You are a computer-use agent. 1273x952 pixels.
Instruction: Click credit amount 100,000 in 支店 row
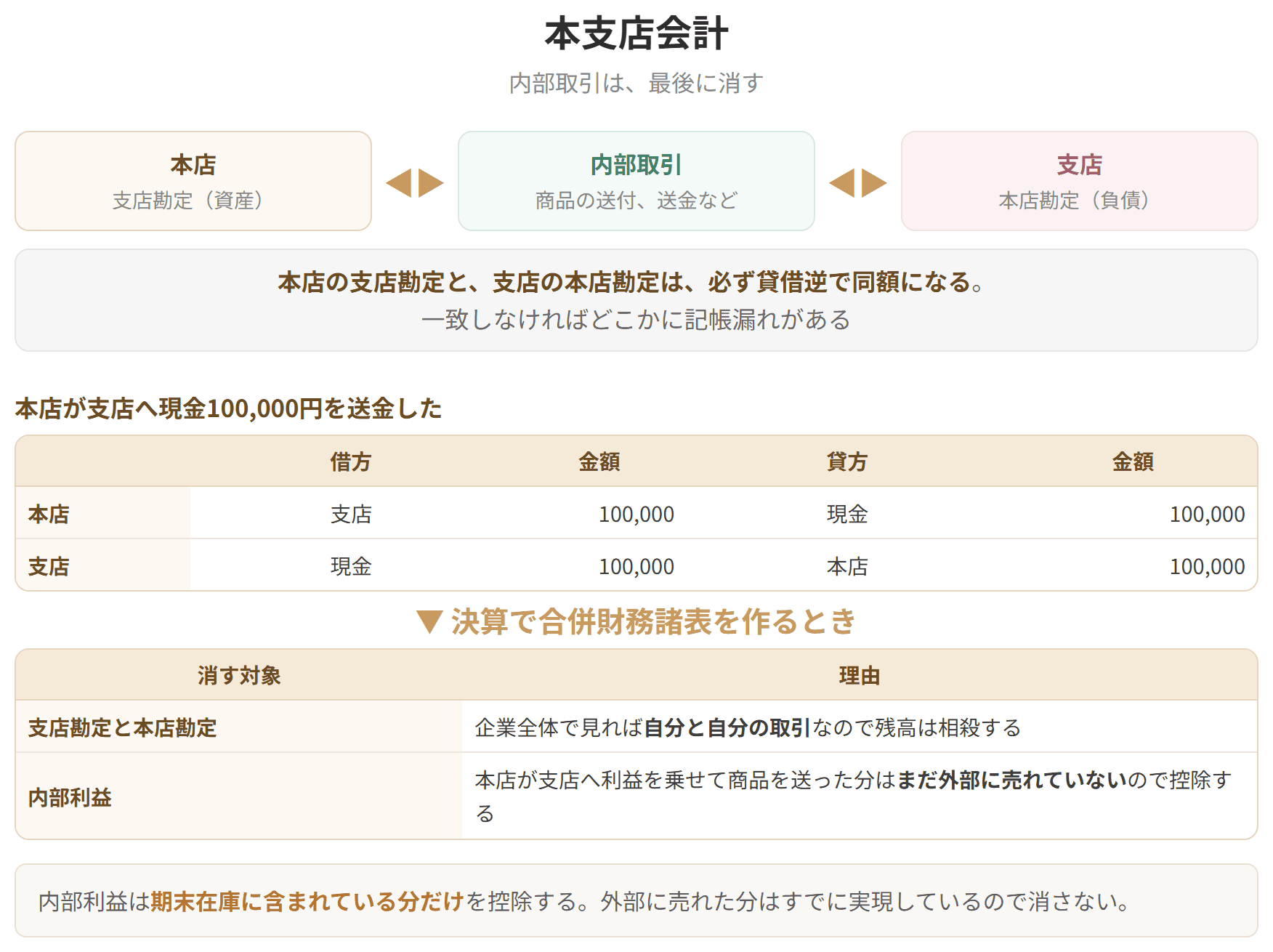1207,566
